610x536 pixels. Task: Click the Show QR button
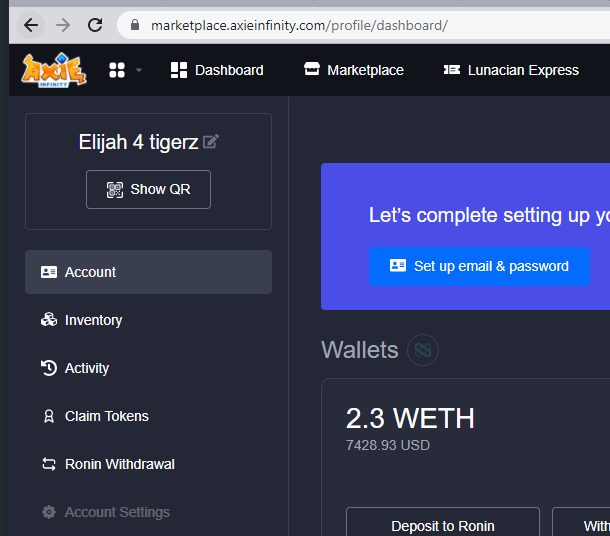click(148, 189)
